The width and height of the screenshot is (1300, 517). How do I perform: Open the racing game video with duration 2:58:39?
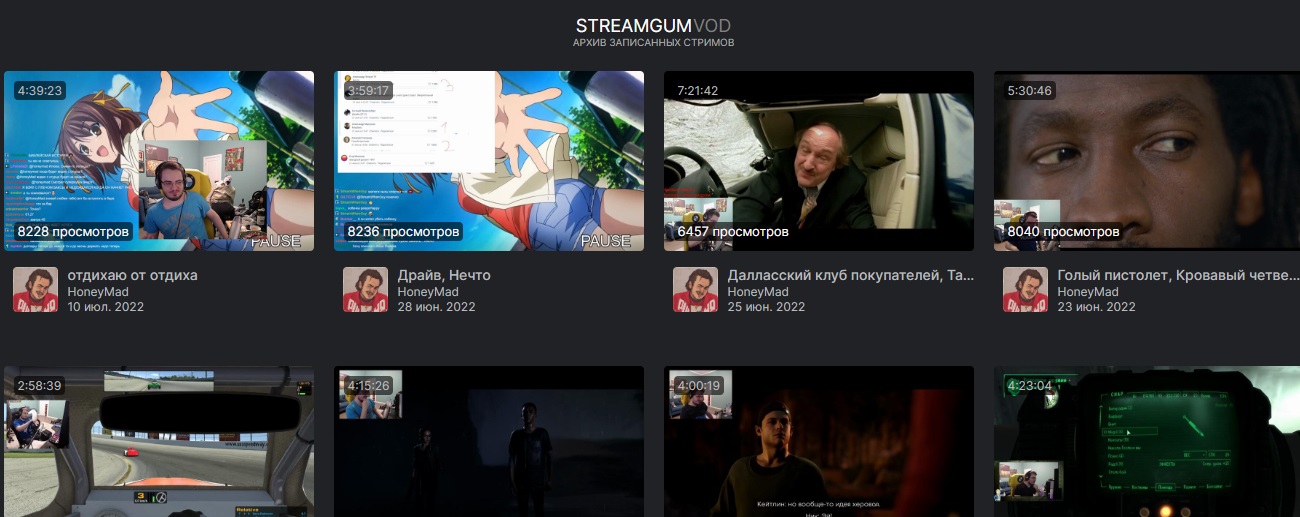pyautogui.click(x=159, y=441)
